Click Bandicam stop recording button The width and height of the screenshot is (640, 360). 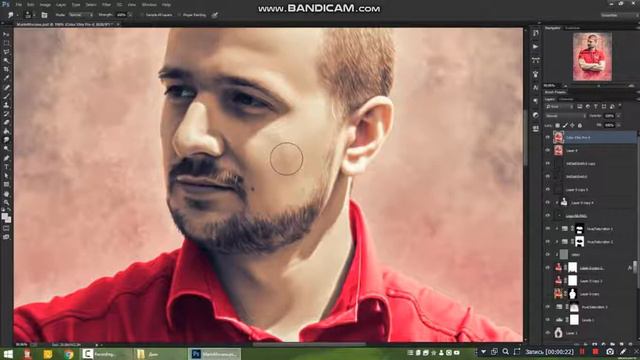tap(596, 351)
